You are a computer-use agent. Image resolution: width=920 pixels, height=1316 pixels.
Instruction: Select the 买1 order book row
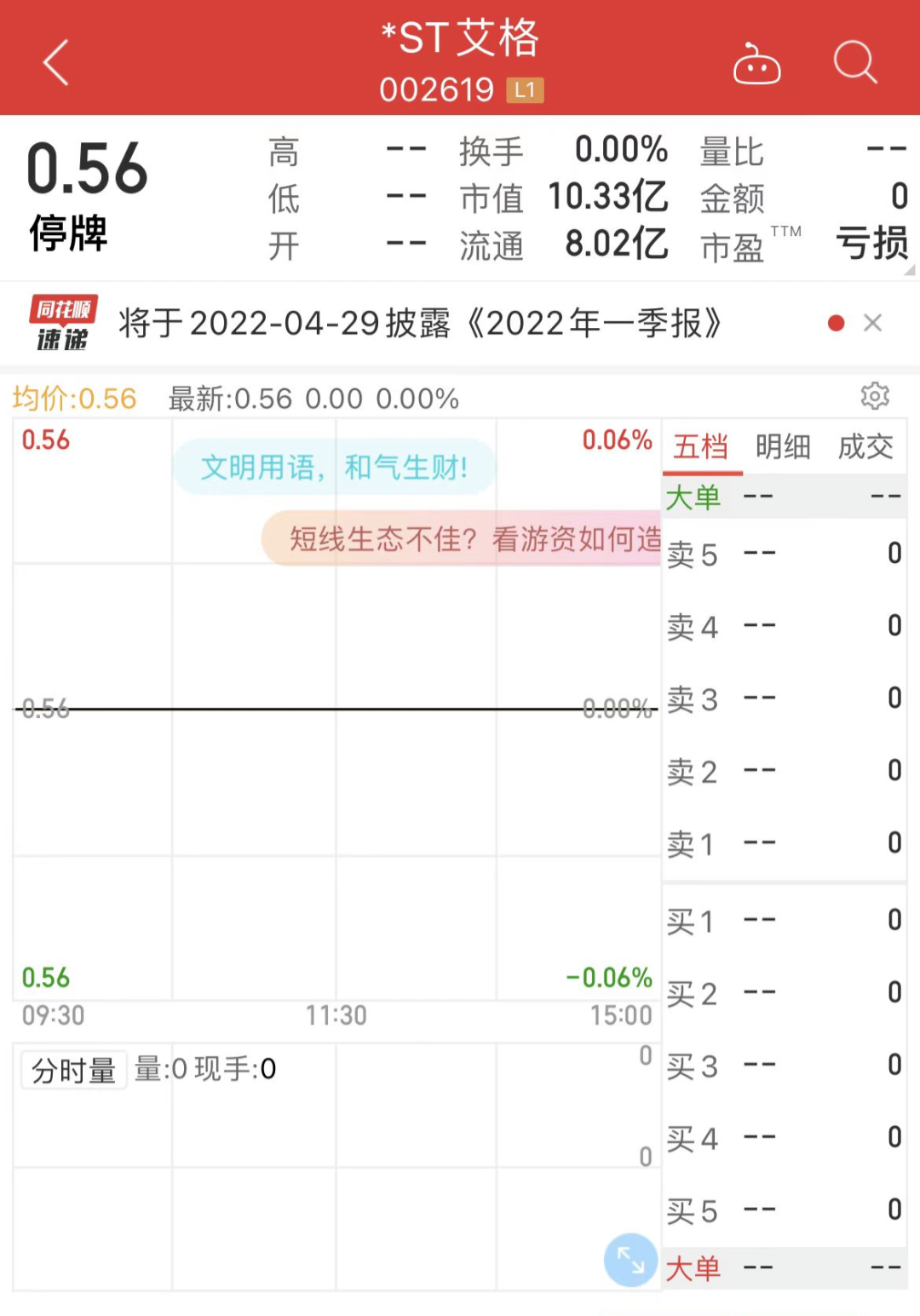784,921
